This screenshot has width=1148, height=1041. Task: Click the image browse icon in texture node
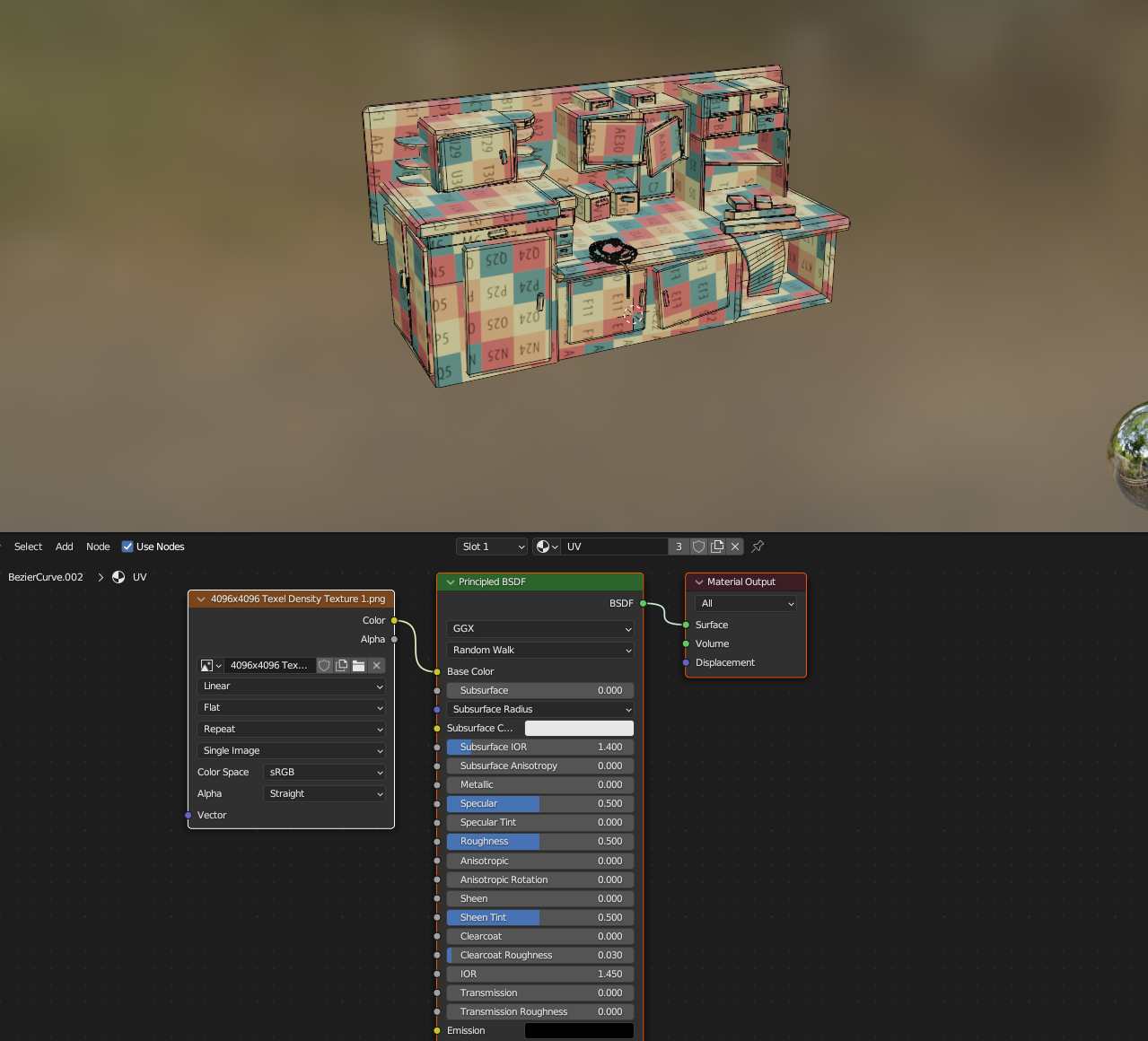[x=210, y=665]
